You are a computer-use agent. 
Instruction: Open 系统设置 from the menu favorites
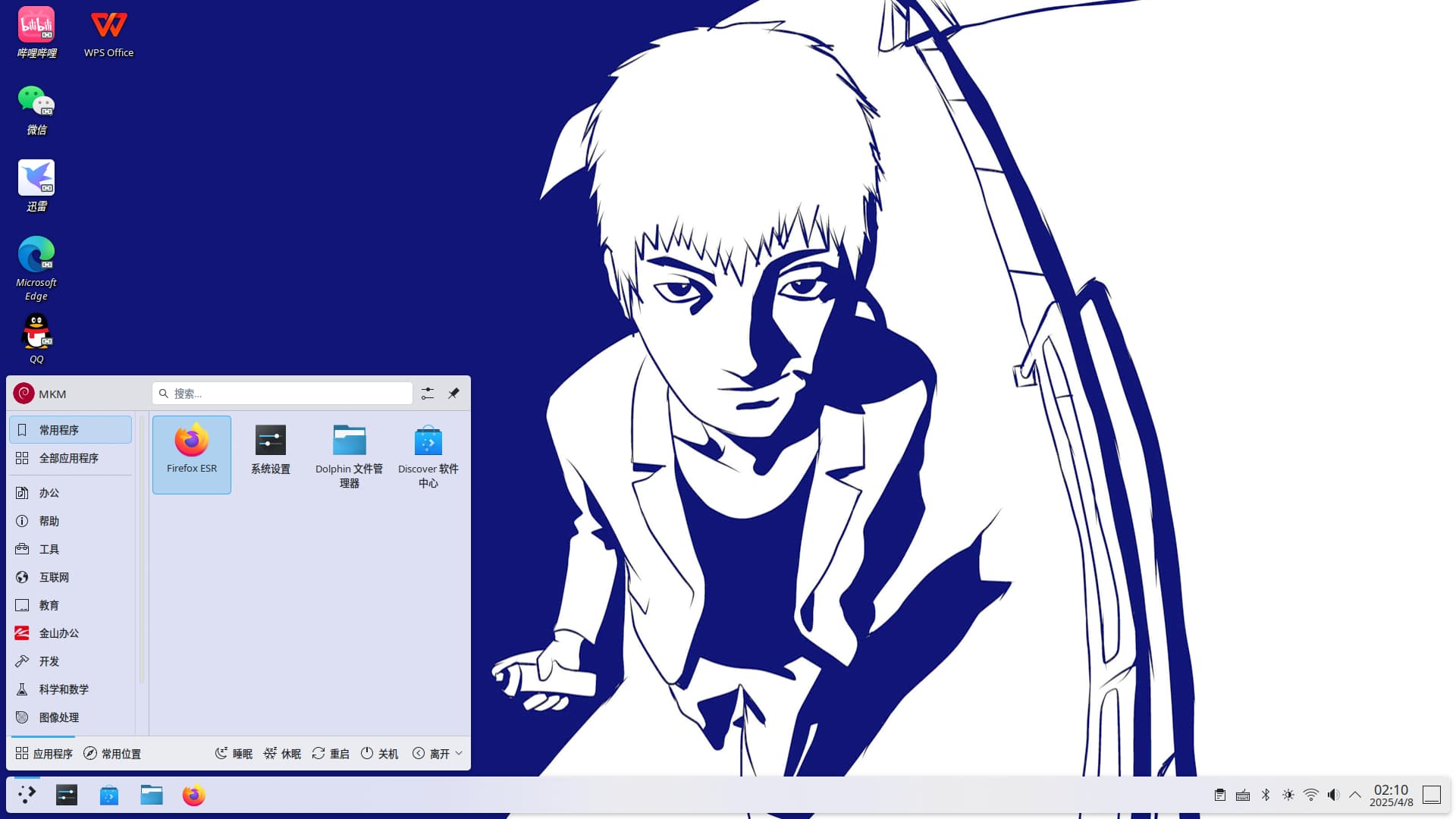[271, 454]
